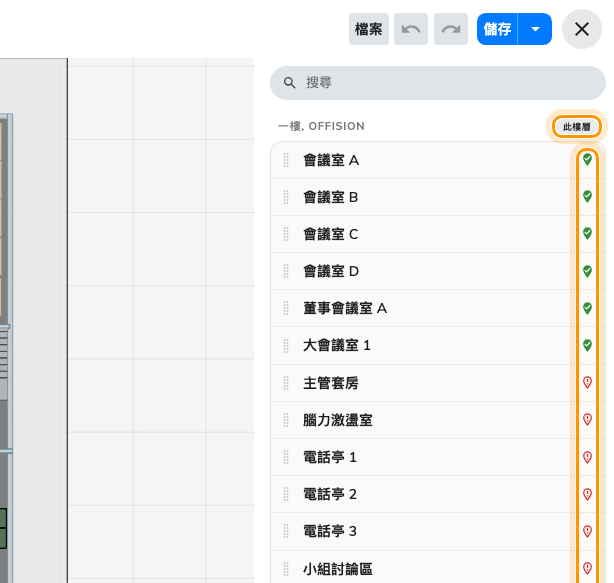
Task: Select 電話亭 2 in the list
Action: (x=438, y=494)
